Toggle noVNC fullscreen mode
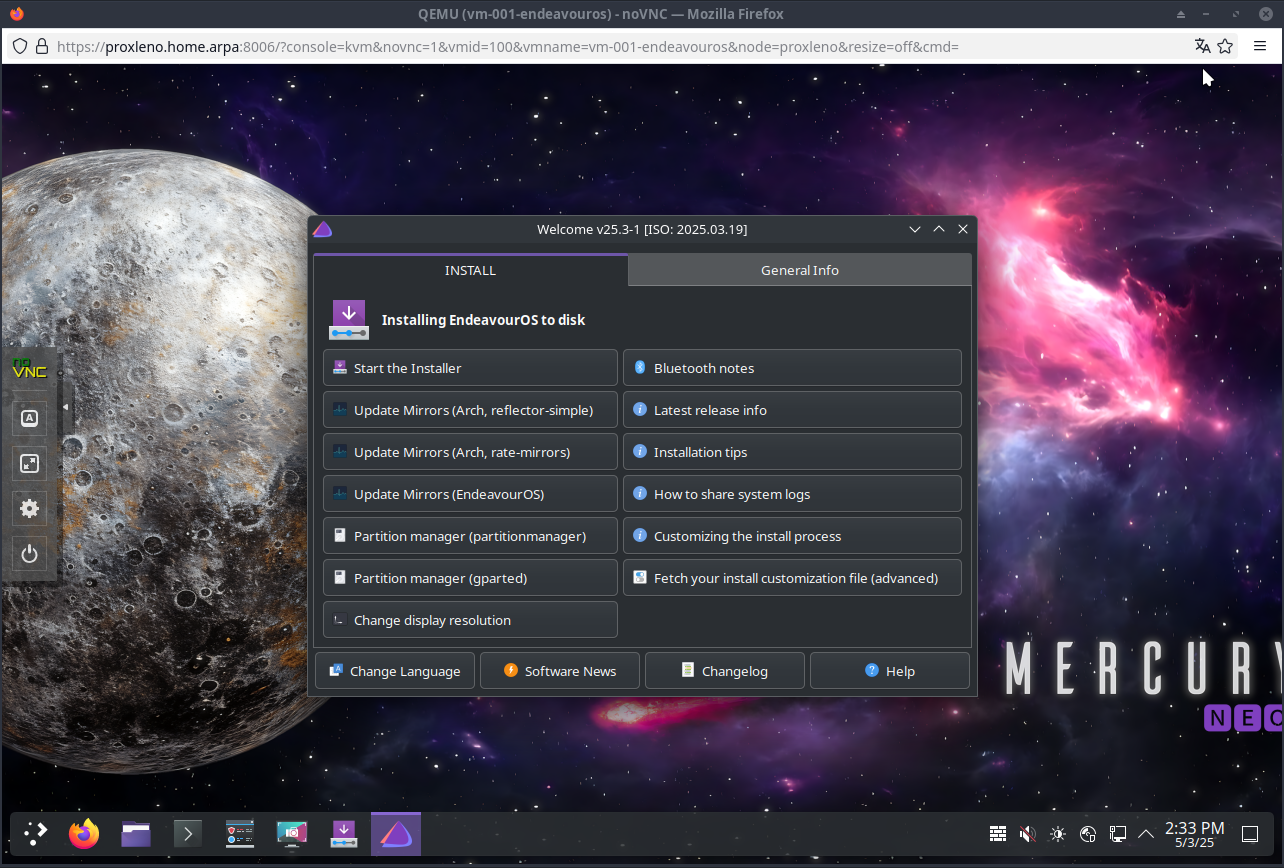 [29, 463]
